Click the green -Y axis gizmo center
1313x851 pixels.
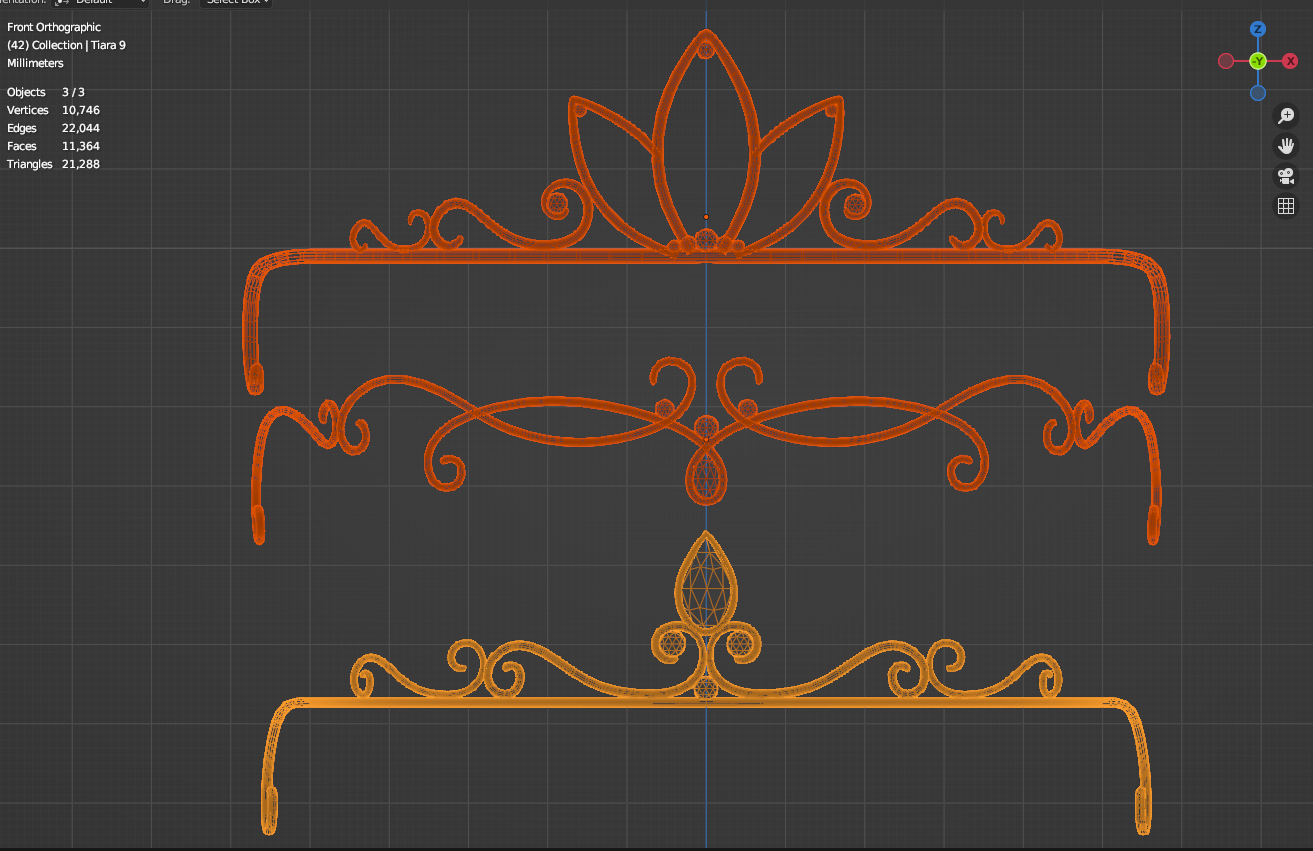(1258, 62)
